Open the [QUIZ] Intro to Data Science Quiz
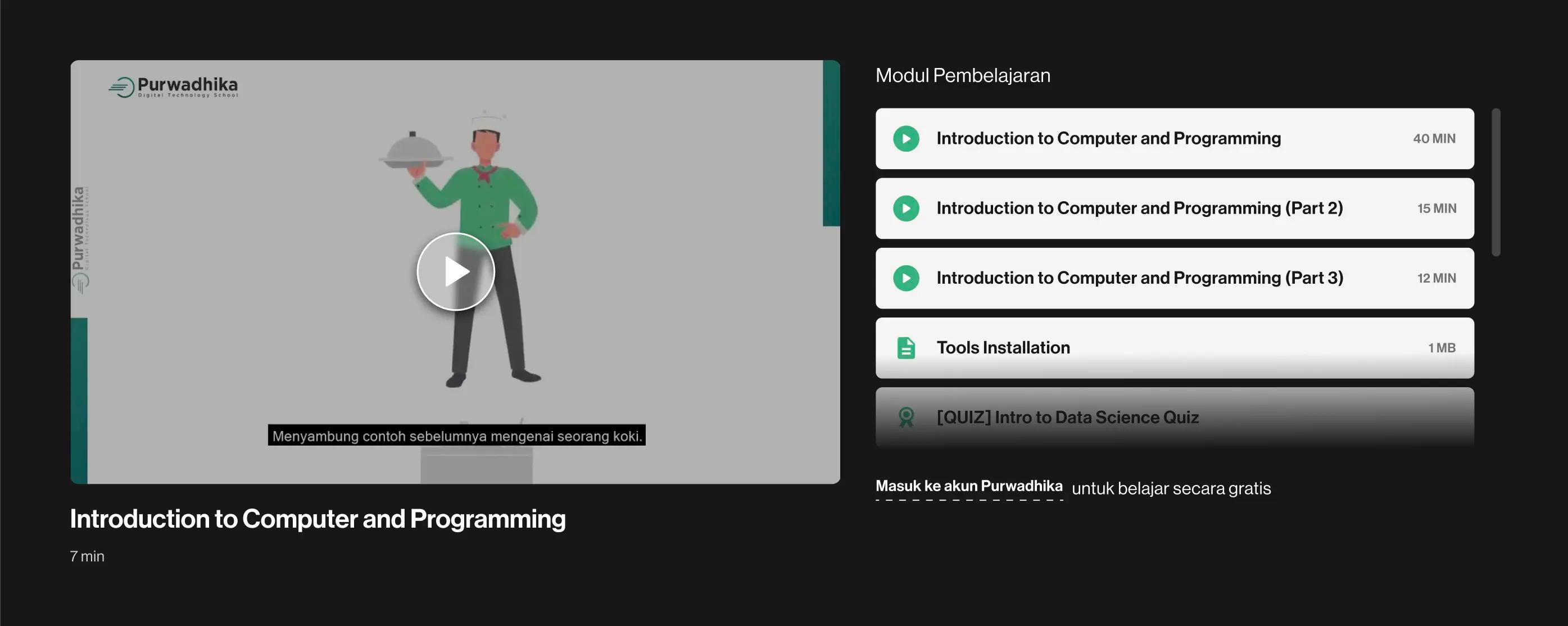Screen dimensions: 1568x626 click(x=1067, y=418)
